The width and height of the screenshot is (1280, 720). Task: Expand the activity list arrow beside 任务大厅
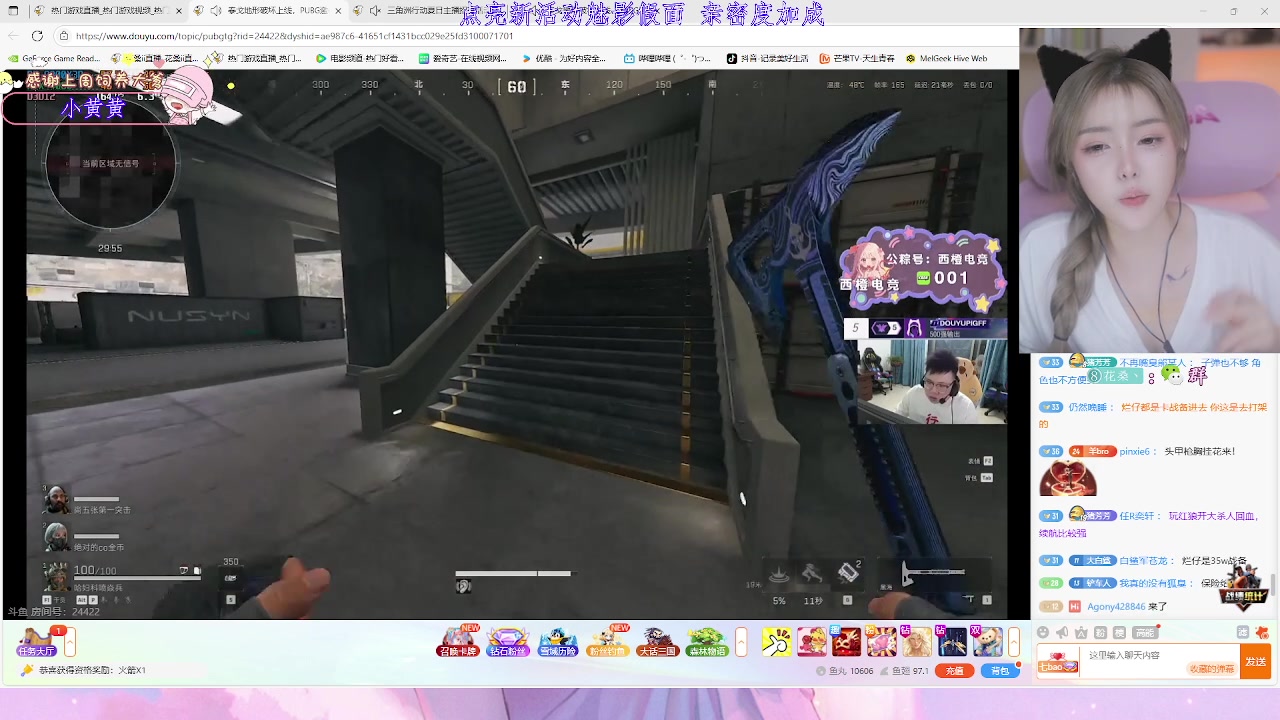(71, 641)
